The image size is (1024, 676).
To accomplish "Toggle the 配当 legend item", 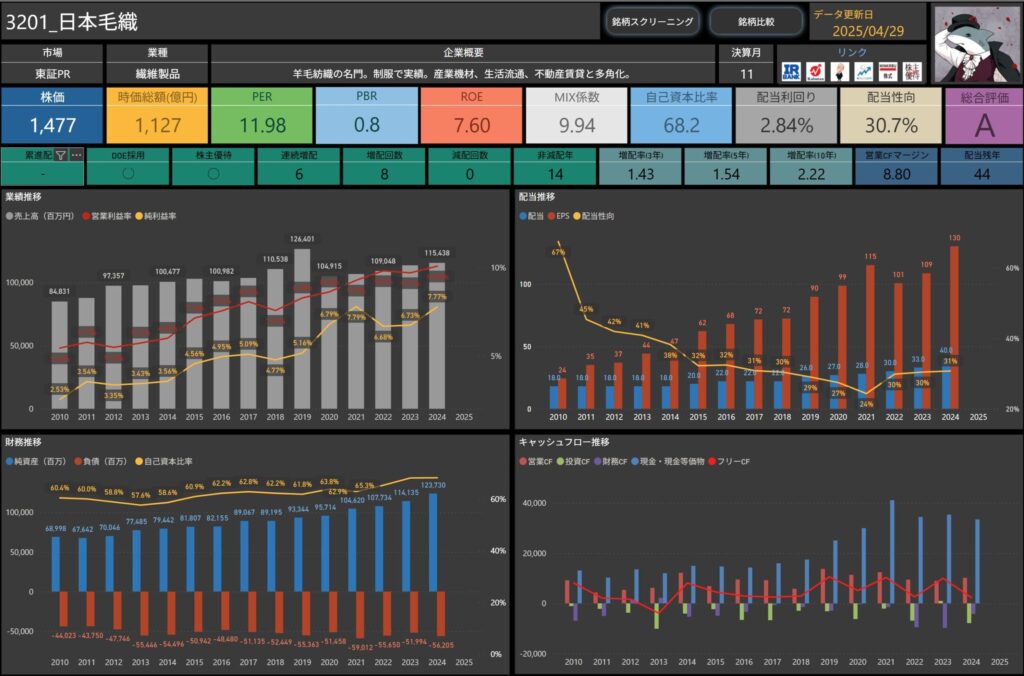I will [531, 216].
